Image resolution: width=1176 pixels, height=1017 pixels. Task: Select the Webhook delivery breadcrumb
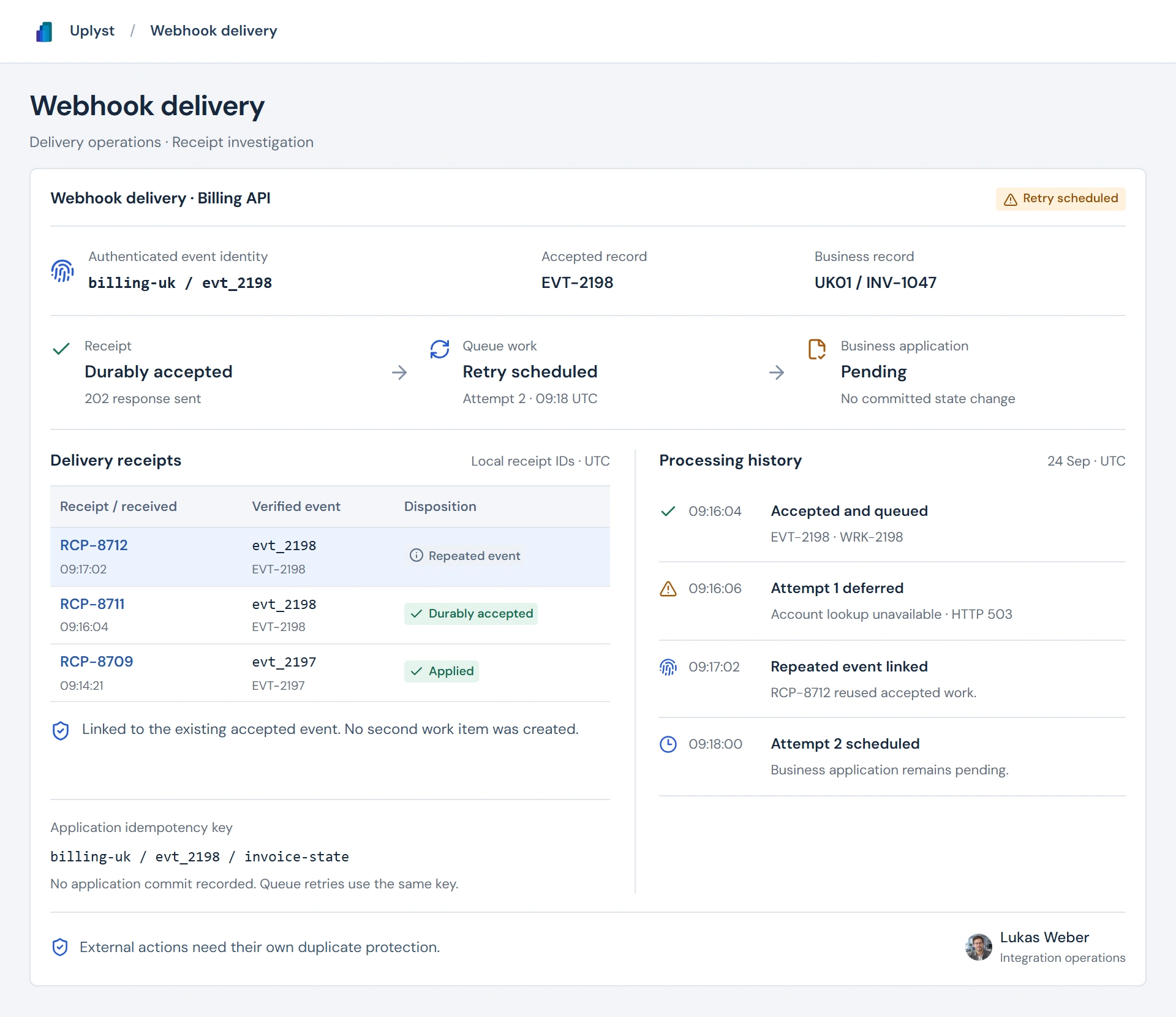point(214,31)
